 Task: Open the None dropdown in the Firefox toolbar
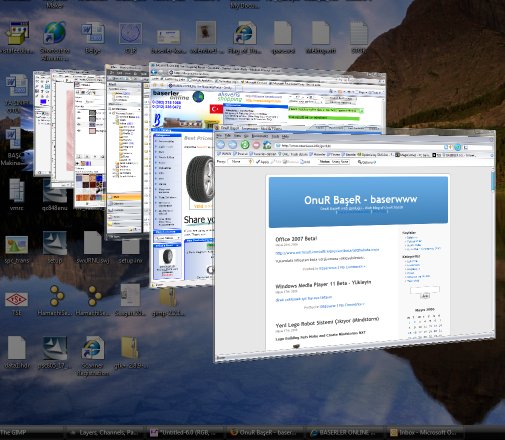click(x=241, y=162)
